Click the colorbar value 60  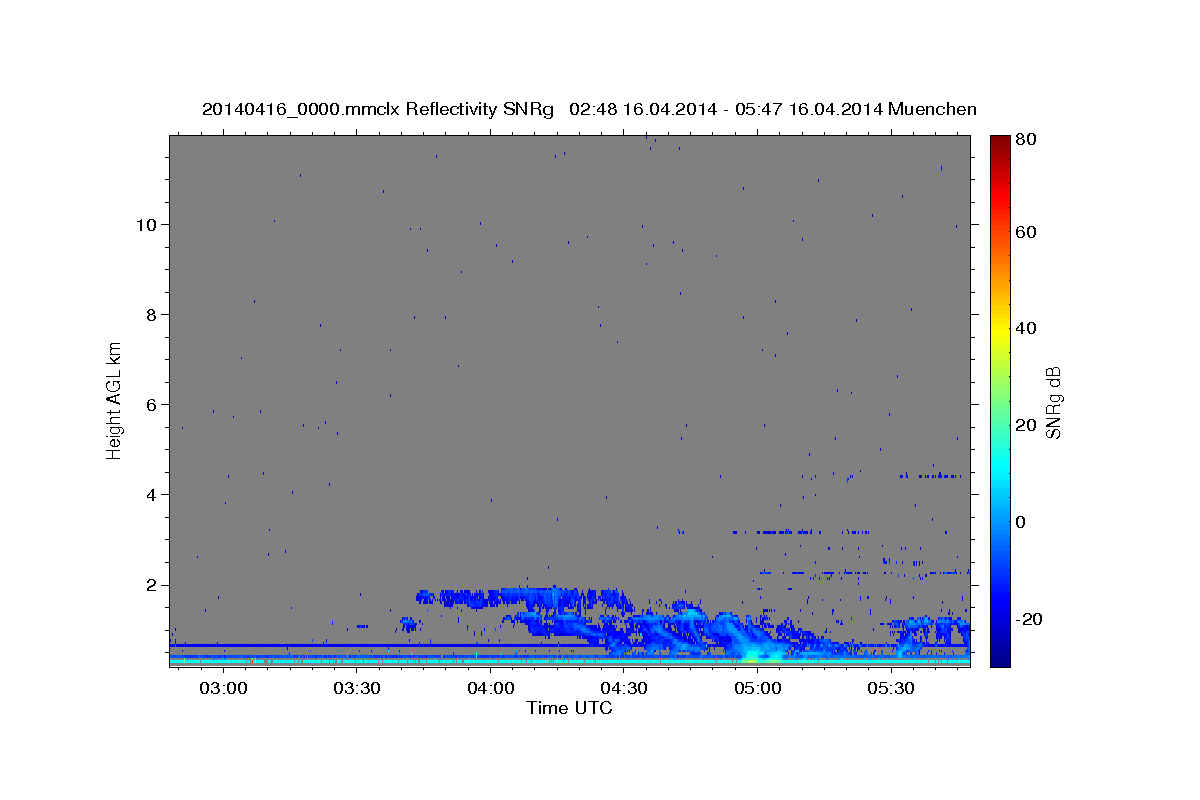pyautogui.click(x=1025, y=232)
